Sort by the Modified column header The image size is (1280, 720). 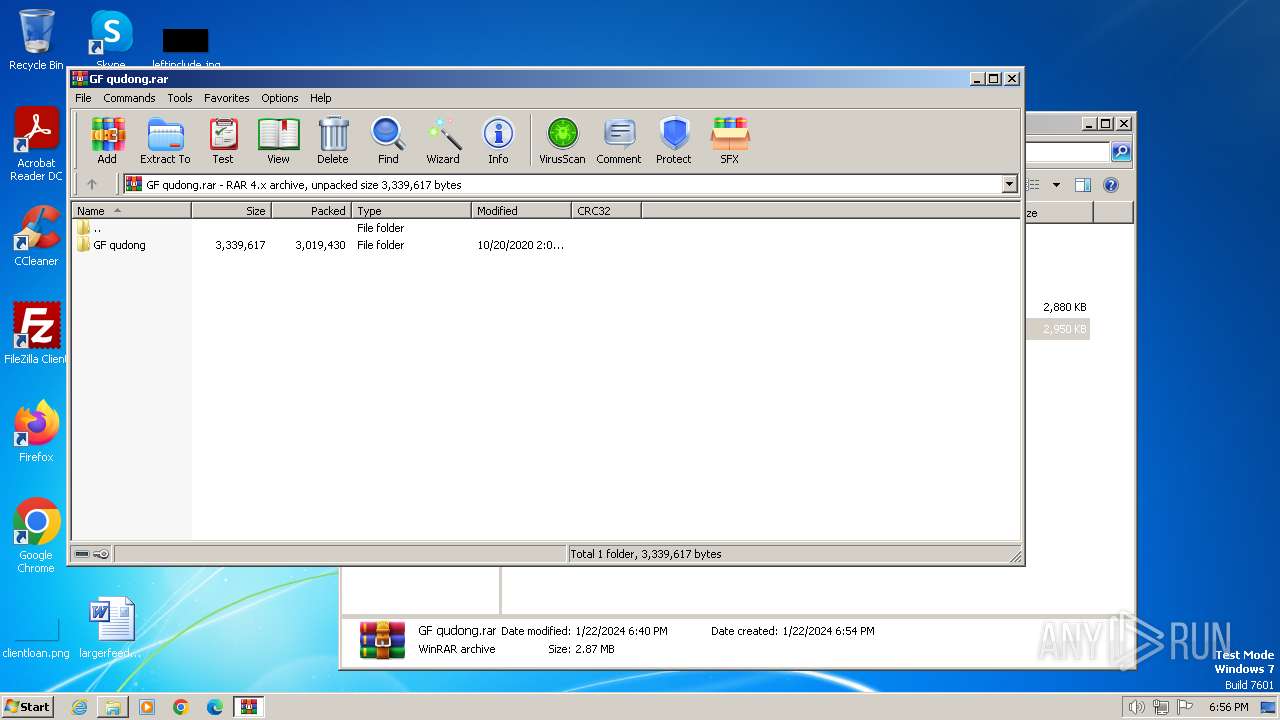(x=521, y=211)
